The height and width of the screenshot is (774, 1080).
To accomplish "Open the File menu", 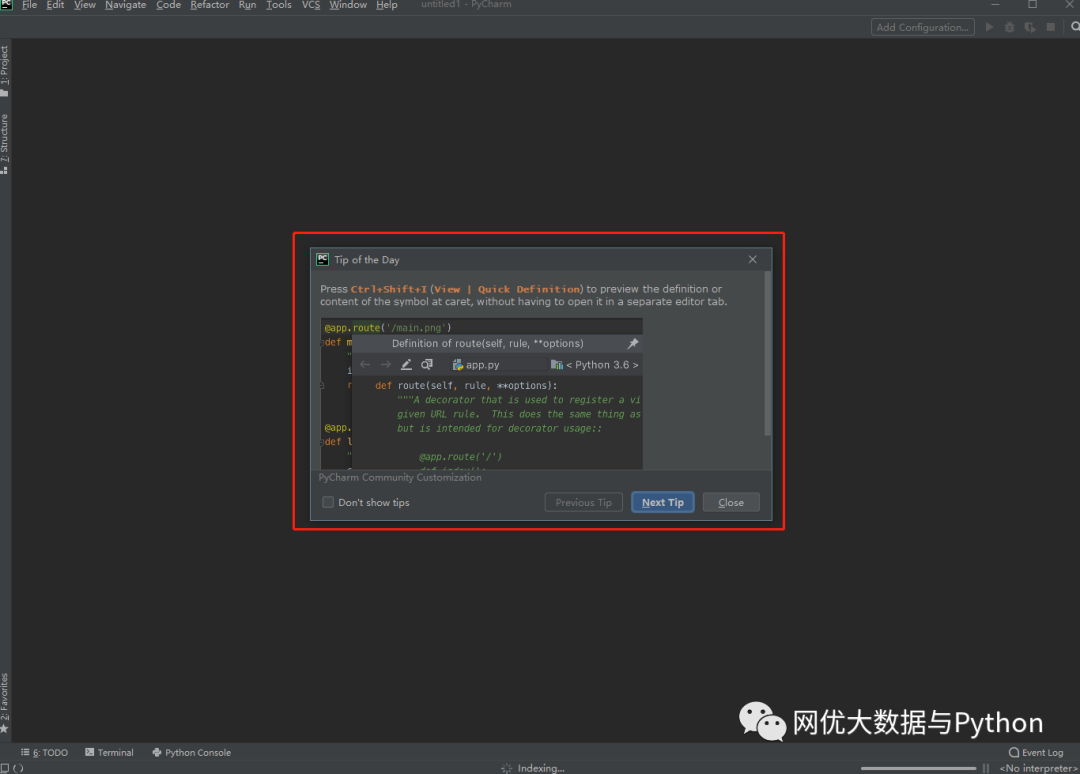I will [x=30, y=5].
